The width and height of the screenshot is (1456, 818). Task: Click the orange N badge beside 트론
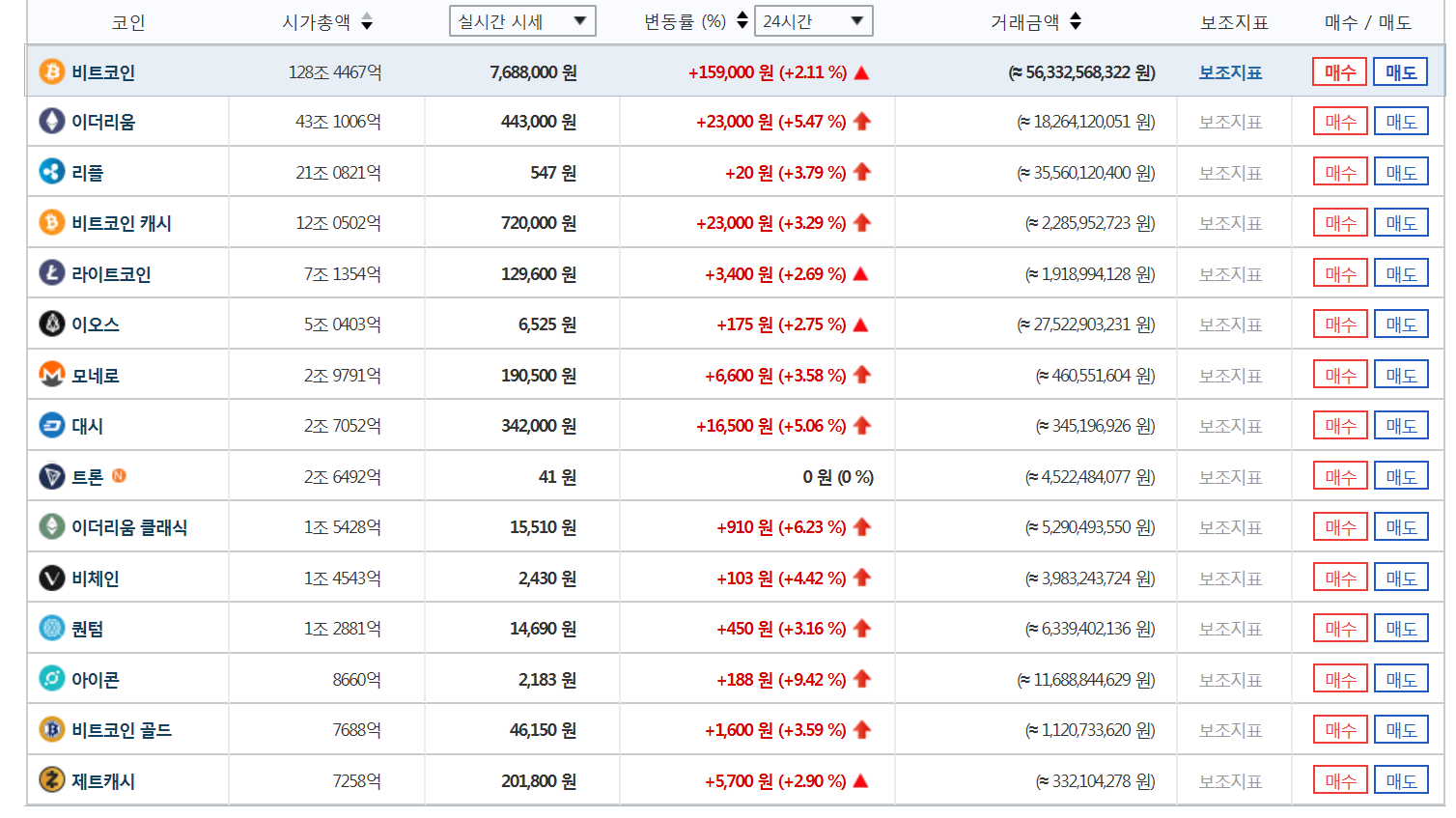(x=119, y=476)
